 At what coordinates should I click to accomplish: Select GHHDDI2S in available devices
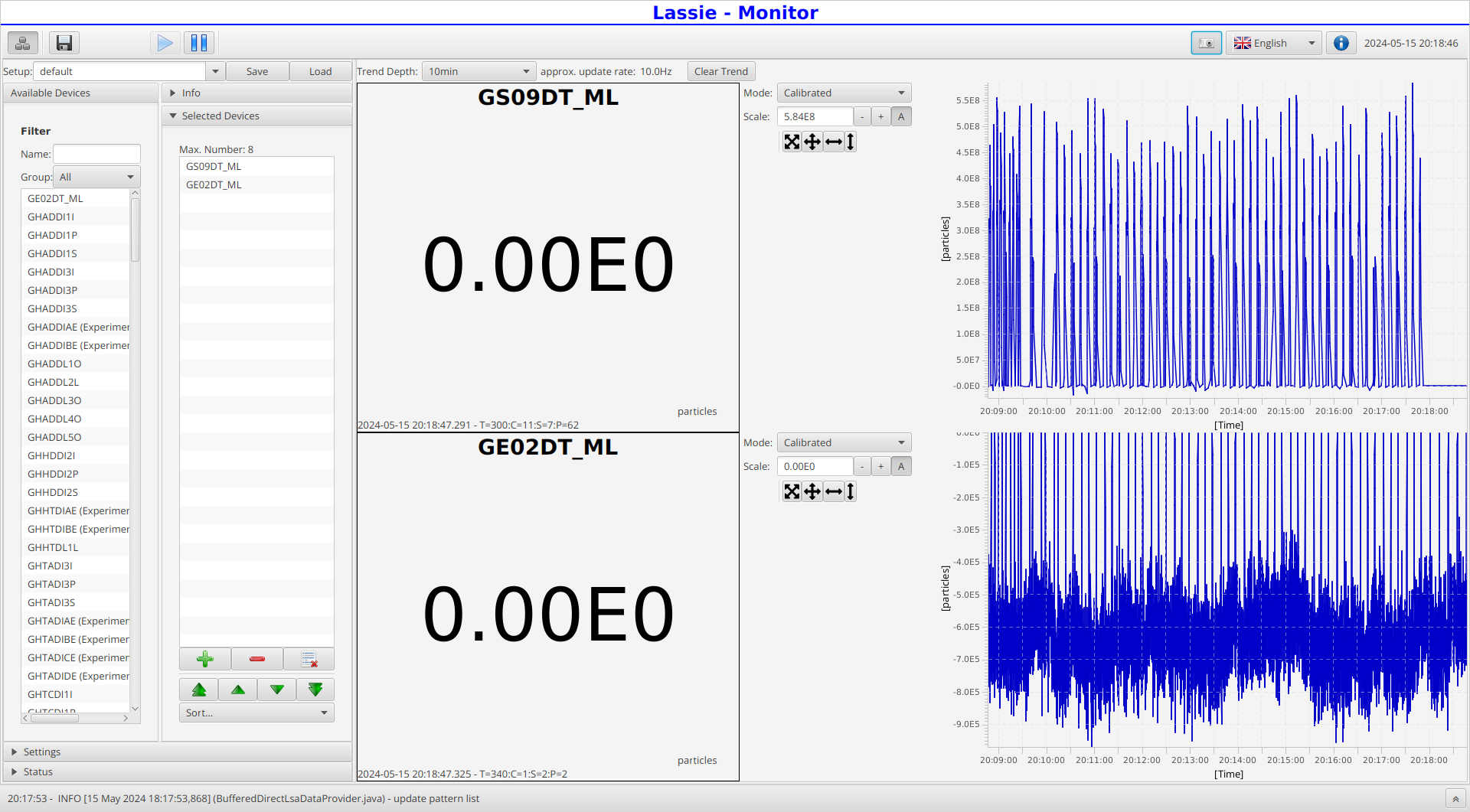(x=76, y=492)
